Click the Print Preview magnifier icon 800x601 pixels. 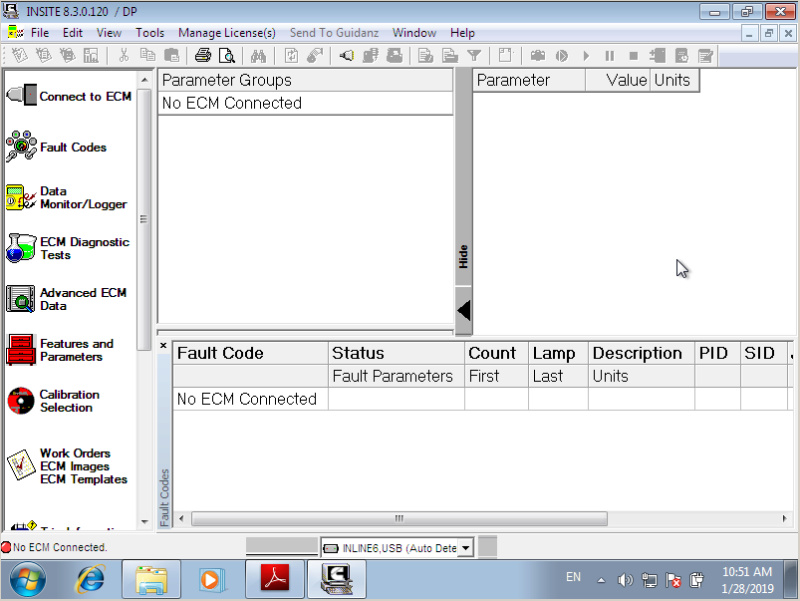click(x=226, y=55)
